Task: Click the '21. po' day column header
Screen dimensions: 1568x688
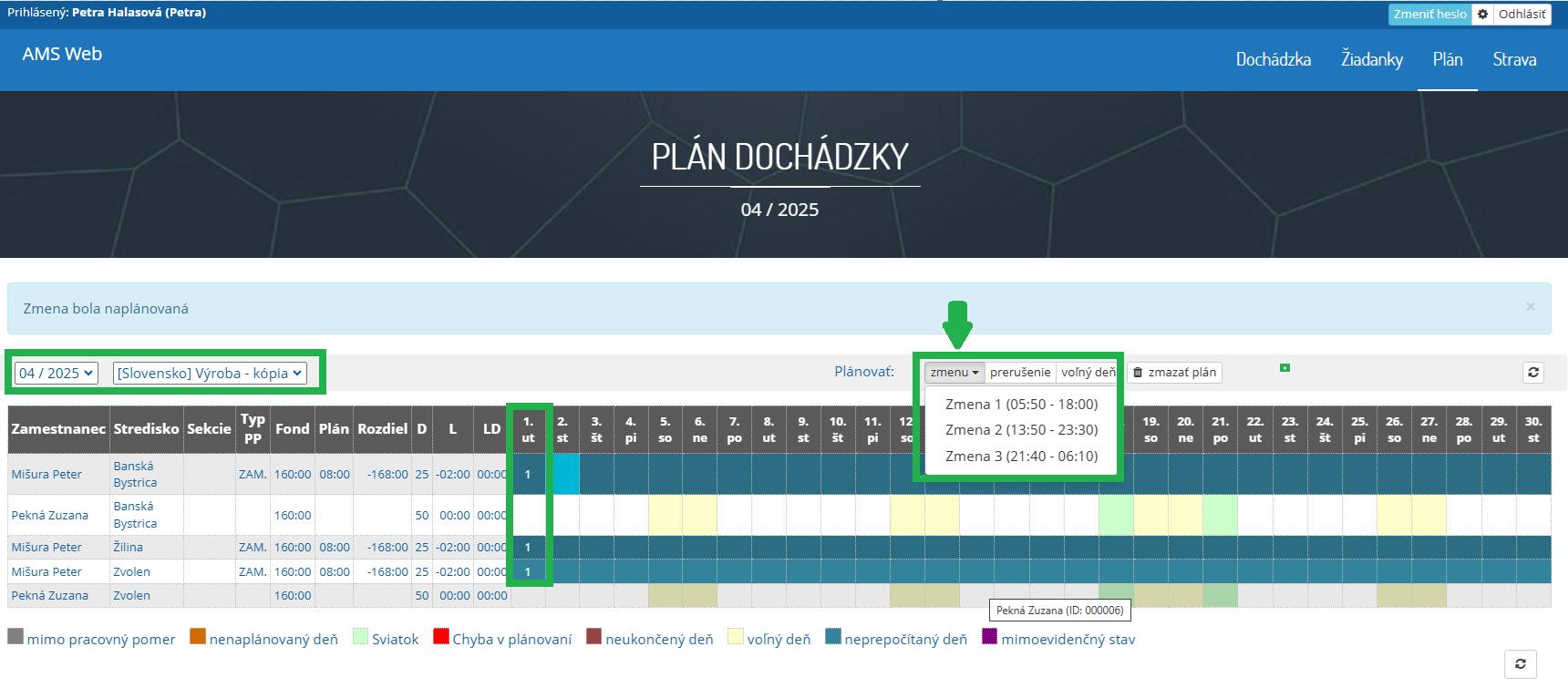Action: tap(1221, 429)
